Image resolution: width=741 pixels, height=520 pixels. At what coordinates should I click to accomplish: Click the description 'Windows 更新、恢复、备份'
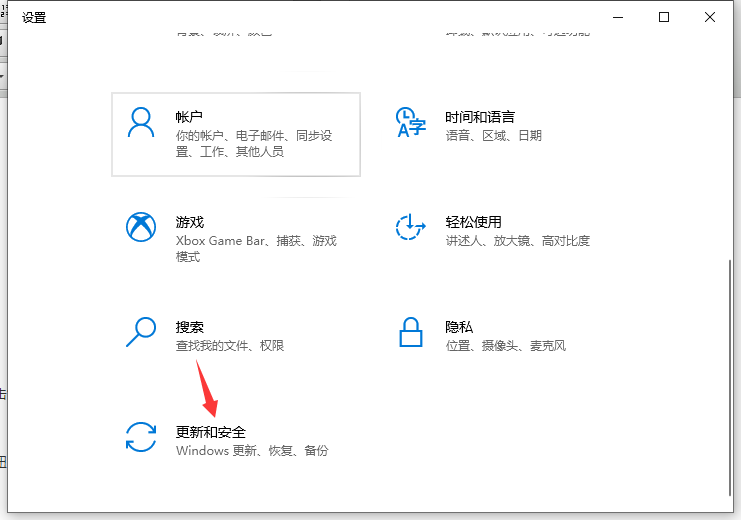[x=251, y=451]
